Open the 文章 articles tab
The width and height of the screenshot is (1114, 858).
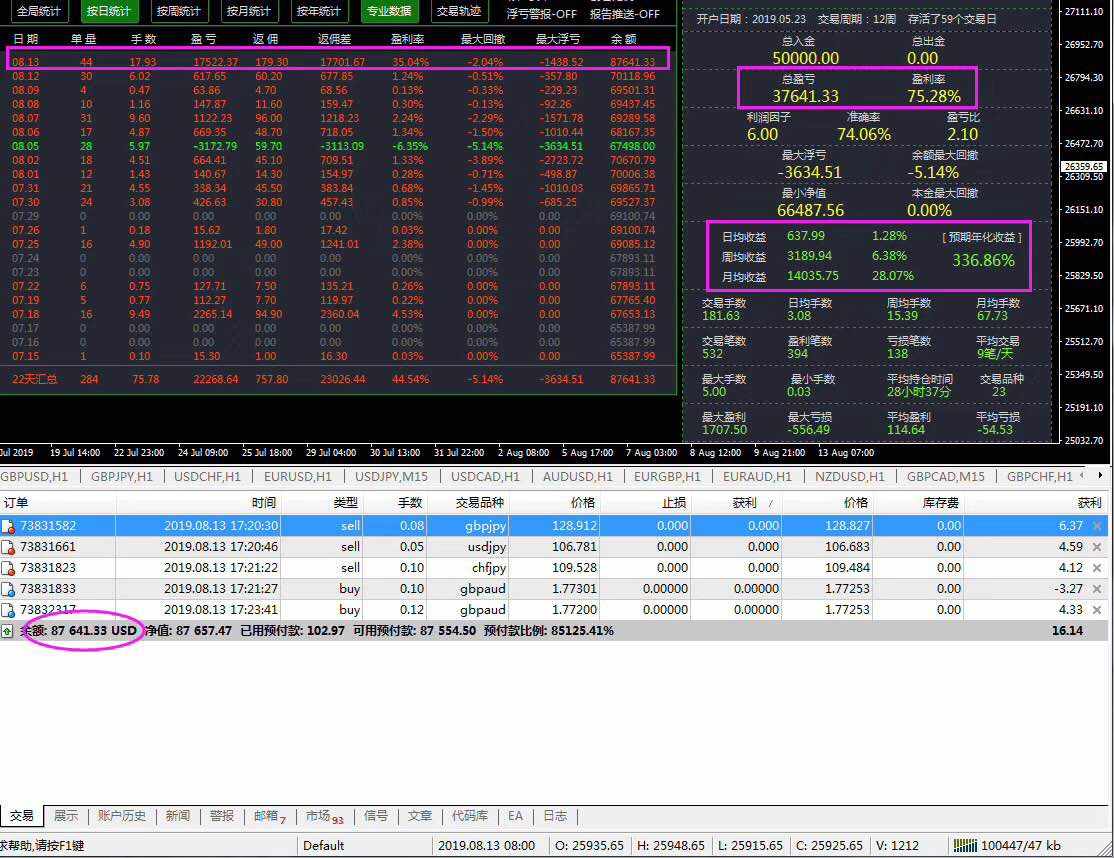tap(420, 816)
